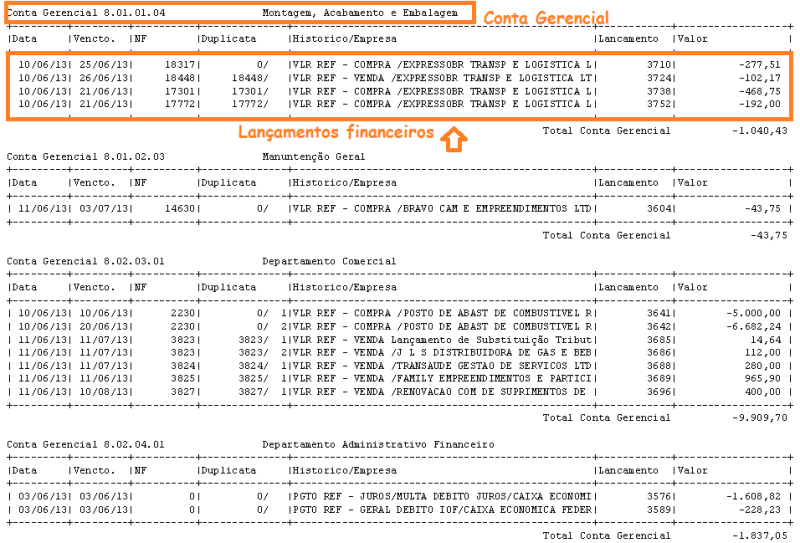Select lançamento number 3738
This screenshot has height=543, width=800.
659,91
